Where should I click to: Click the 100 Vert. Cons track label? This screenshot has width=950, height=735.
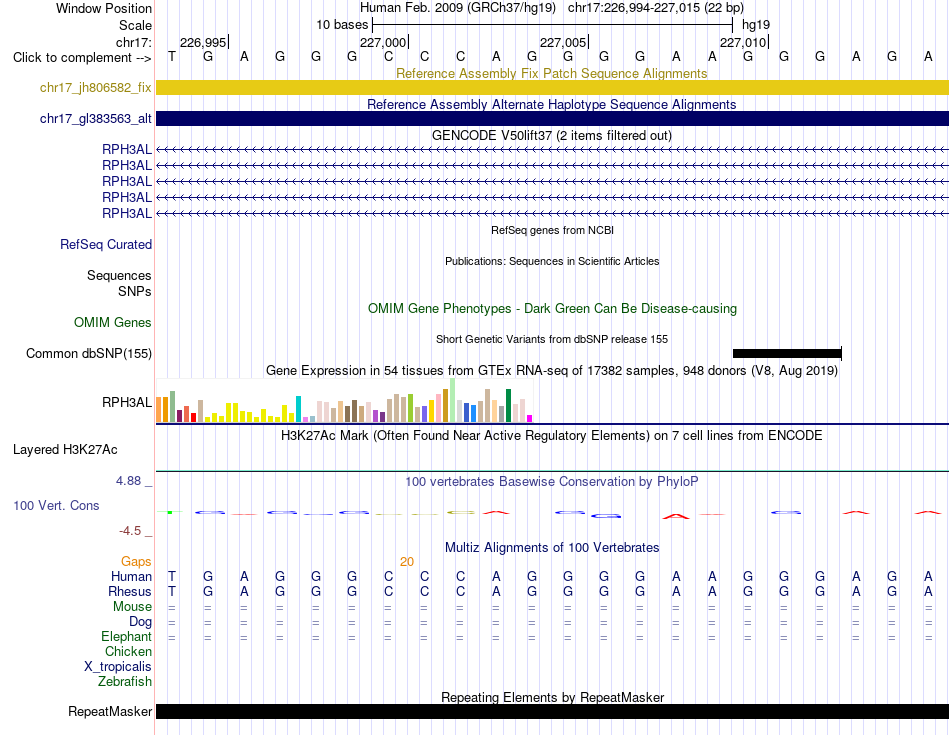[56, 505]
